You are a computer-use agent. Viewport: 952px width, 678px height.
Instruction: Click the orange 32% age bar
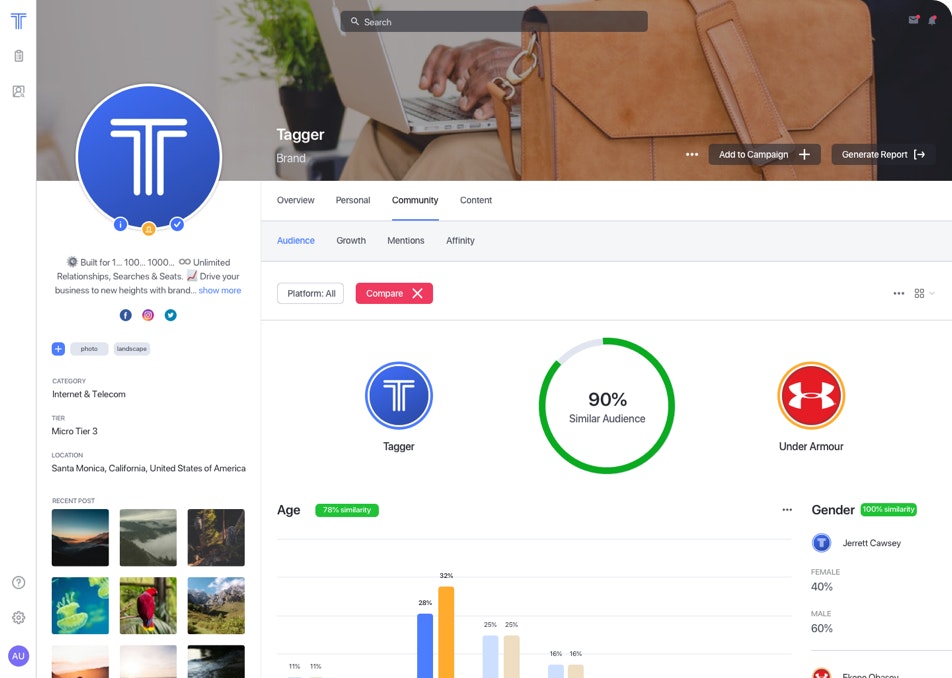(x=446, y=632)
